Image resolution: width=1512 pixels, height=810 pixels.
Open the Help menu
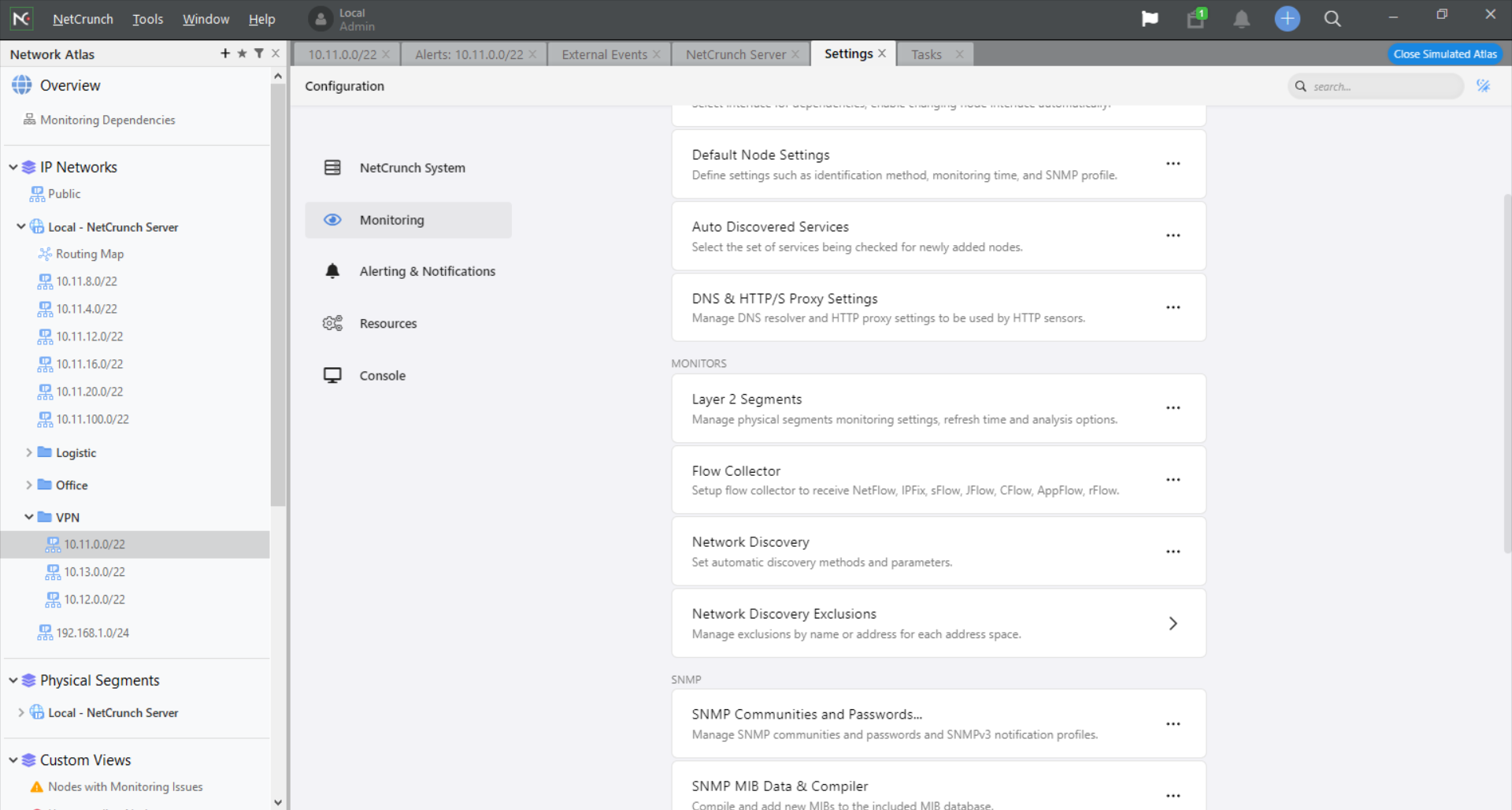(x=261, y=19)
